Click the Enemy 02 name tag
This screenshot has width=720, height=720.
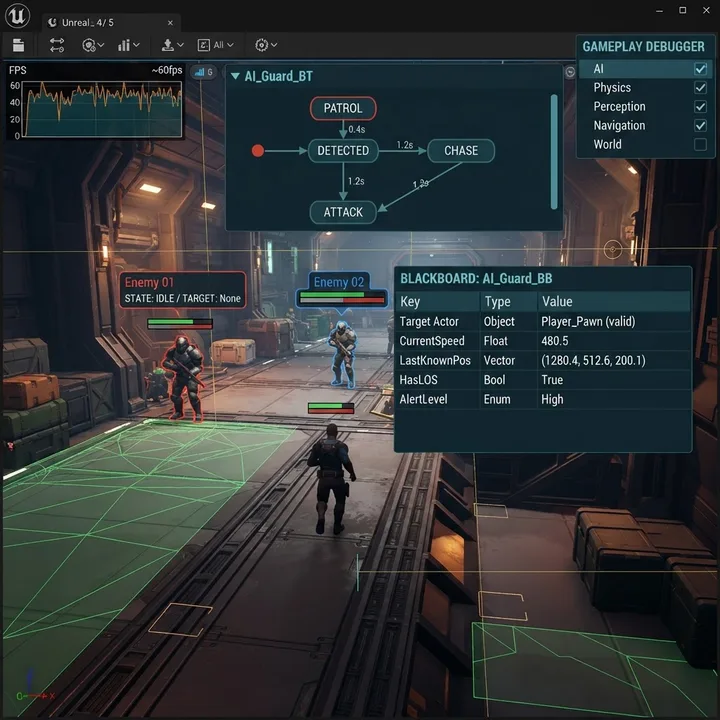pyautogui.click(x=338, y=282)
